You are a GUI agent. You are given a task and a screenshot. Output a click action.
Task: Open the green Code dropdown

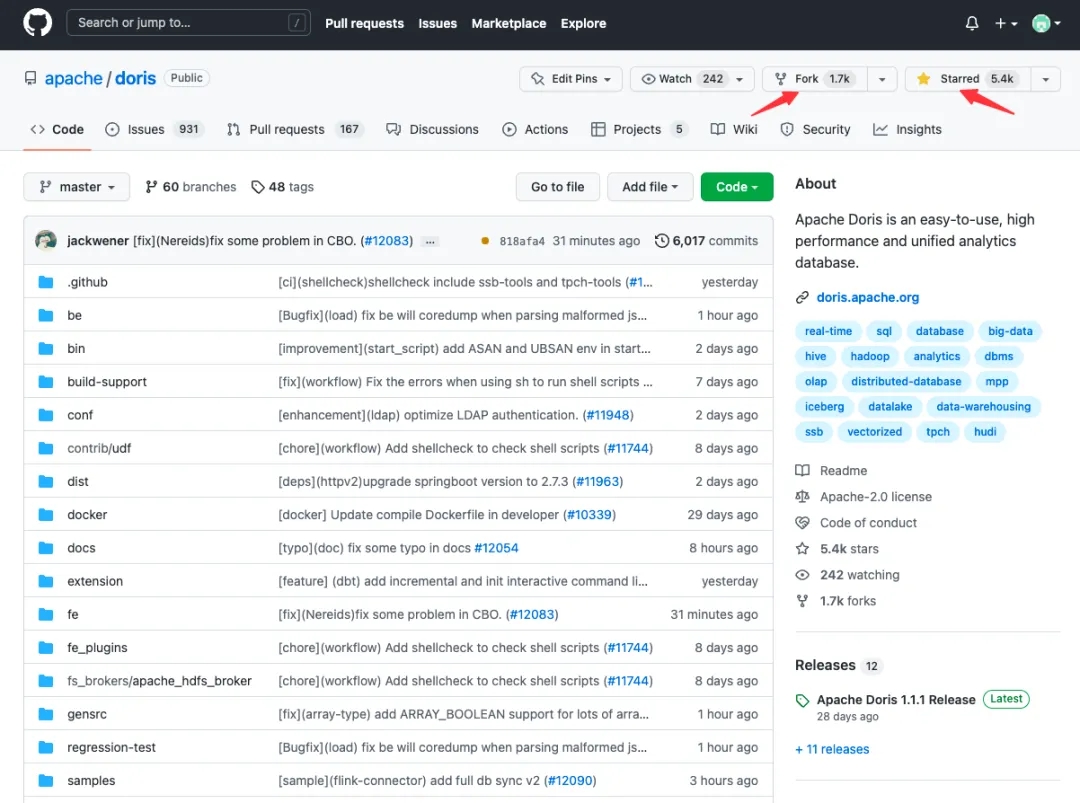[x=736, y=187]
